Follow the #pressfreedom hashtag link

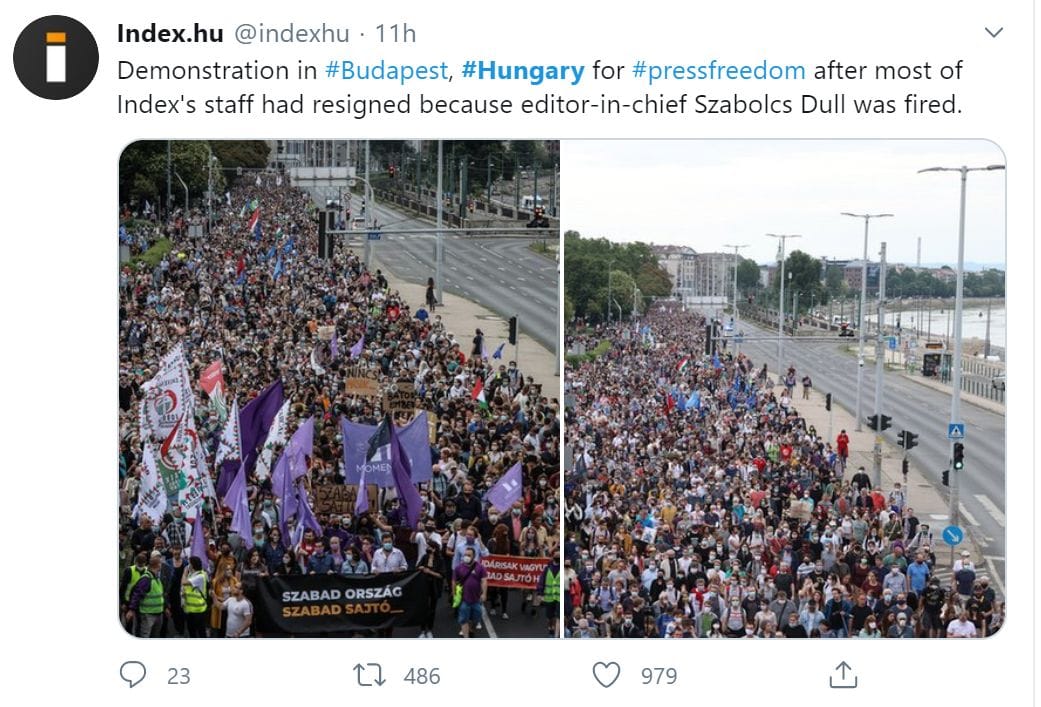click(x=719, y=70)
